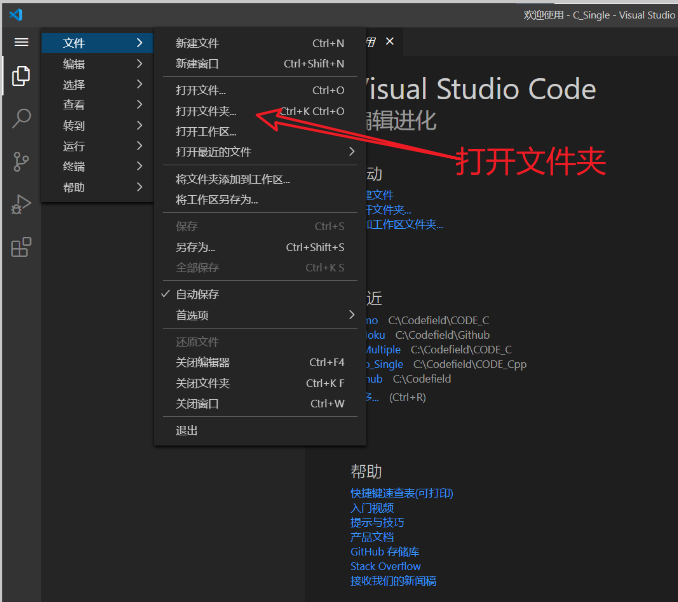This screenshot has height=602, width=678.
Task: Expand the 转到 submenu
Action: click(97, 125)
